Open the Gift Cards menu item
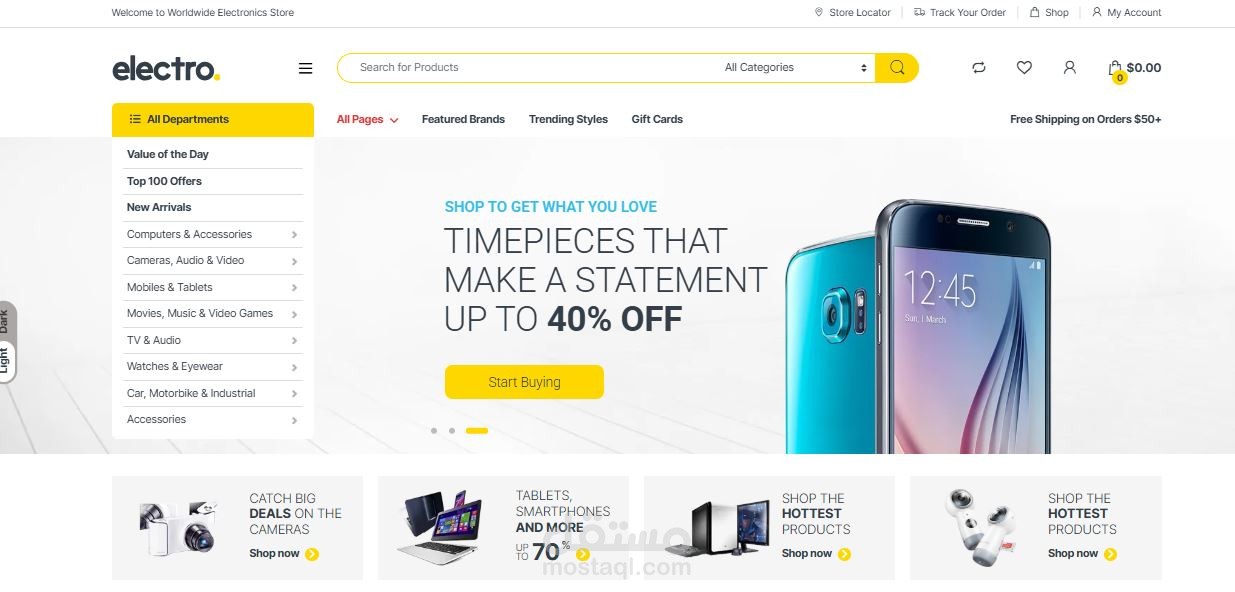The image size is (1235, 592). tap(657, 119)
